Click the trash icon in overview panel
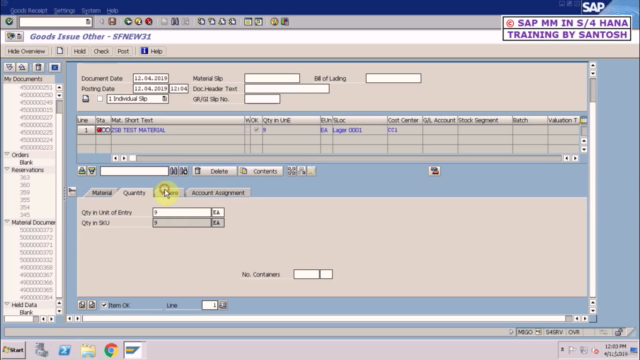Image resolution: width=640 pixels, height=360 pixels. (x=38, y=67)
